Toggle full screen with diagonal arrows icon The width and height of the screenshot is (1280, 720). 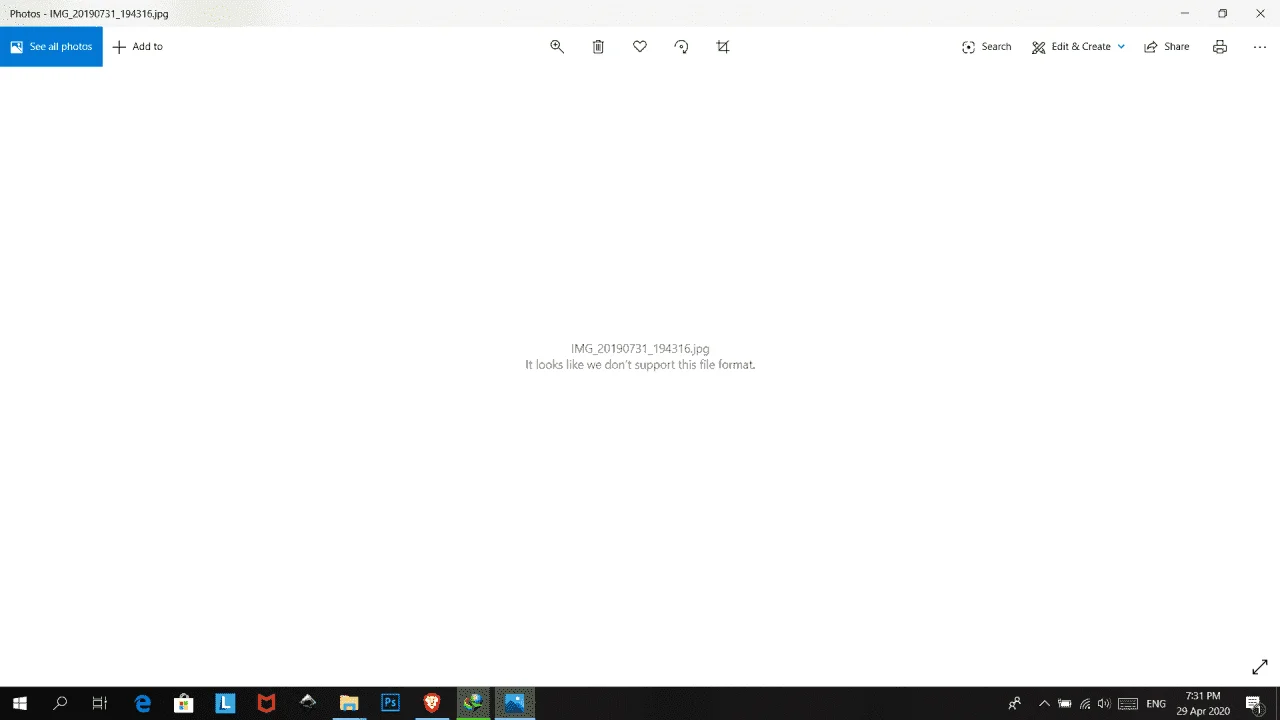click(x=1260, y=667)
